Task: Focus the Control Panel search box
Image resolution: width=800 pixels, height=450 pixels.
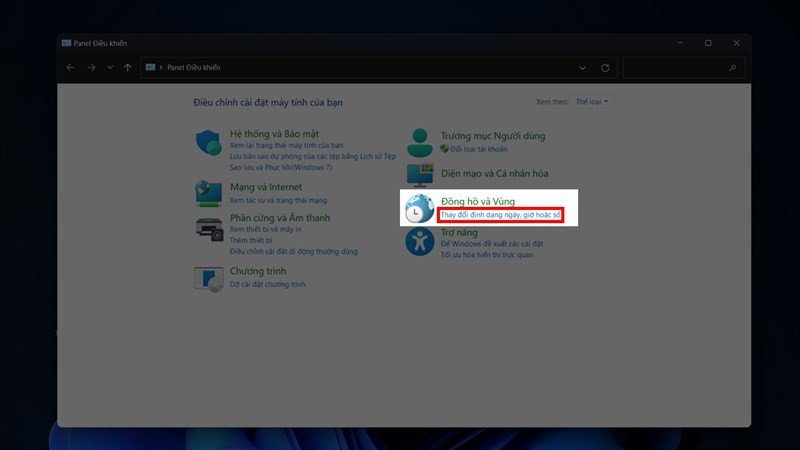Action: tap(684, 67)
